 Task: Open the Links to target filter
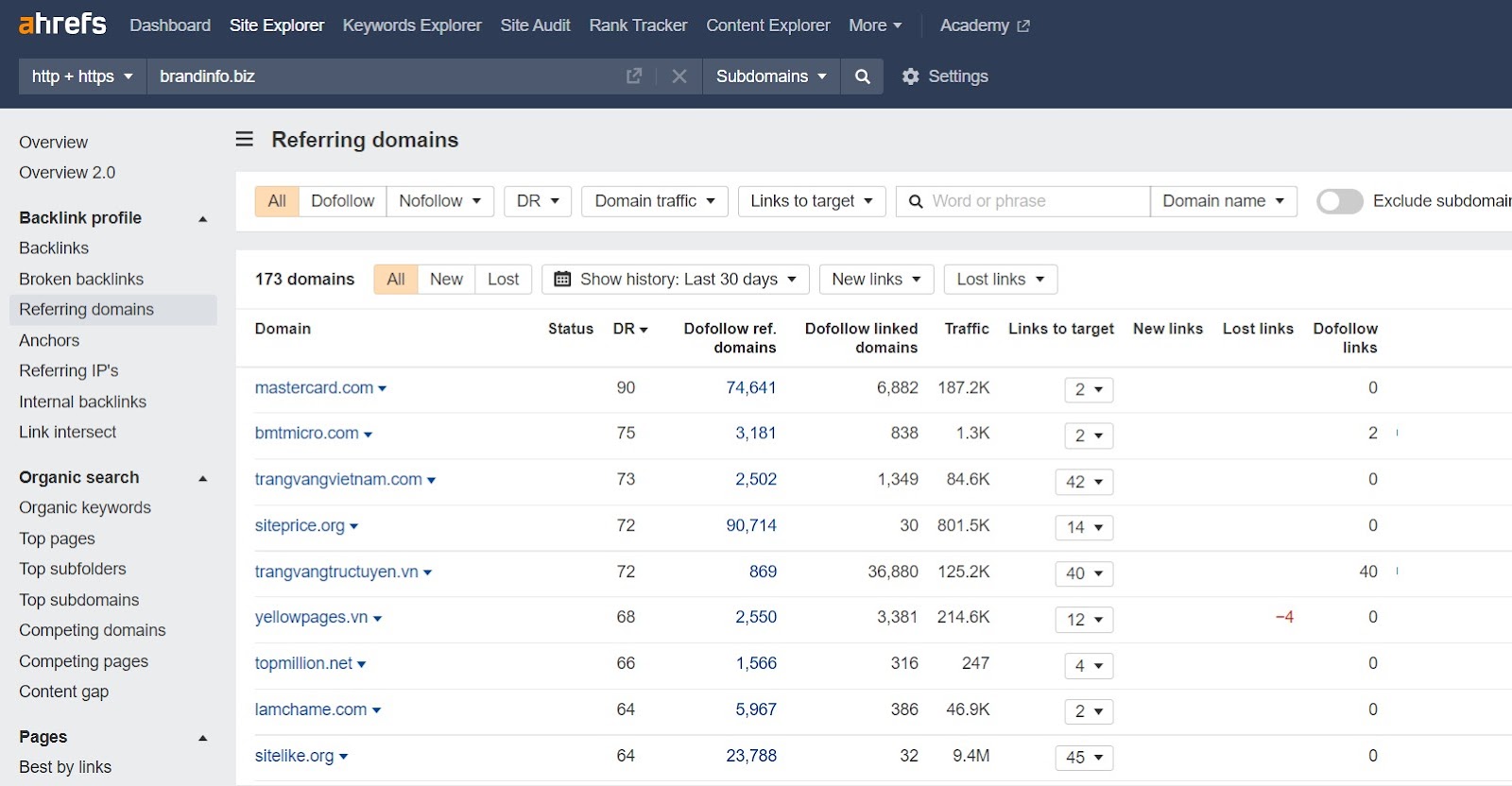(x=812, y=201)
